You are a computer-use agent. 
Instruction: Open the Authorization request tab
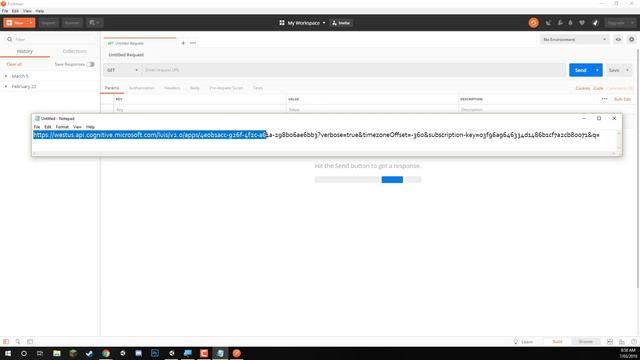click(142, 88)
